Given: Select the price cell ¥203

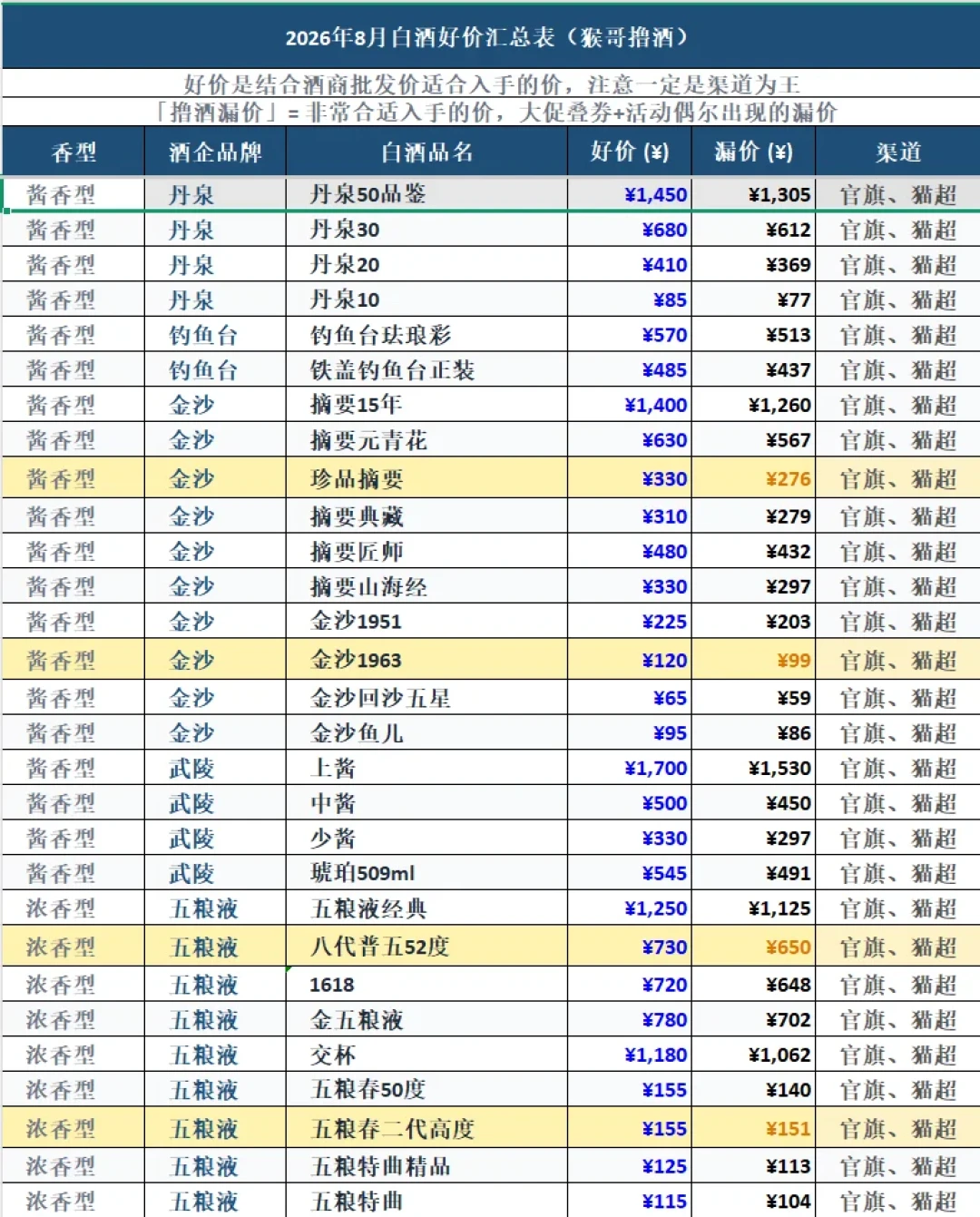Looking at the screenshot, I should tap(753, 622).
